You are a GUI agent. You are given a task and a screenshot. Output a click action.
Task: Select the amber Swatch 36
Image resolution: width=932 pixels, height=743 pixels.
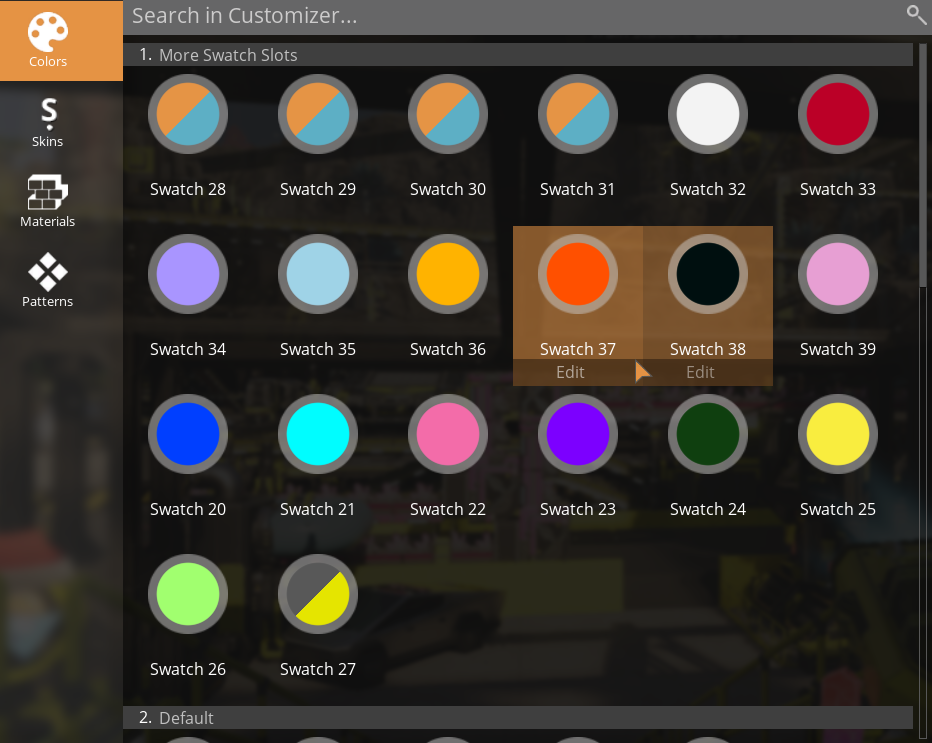point(448,274)
